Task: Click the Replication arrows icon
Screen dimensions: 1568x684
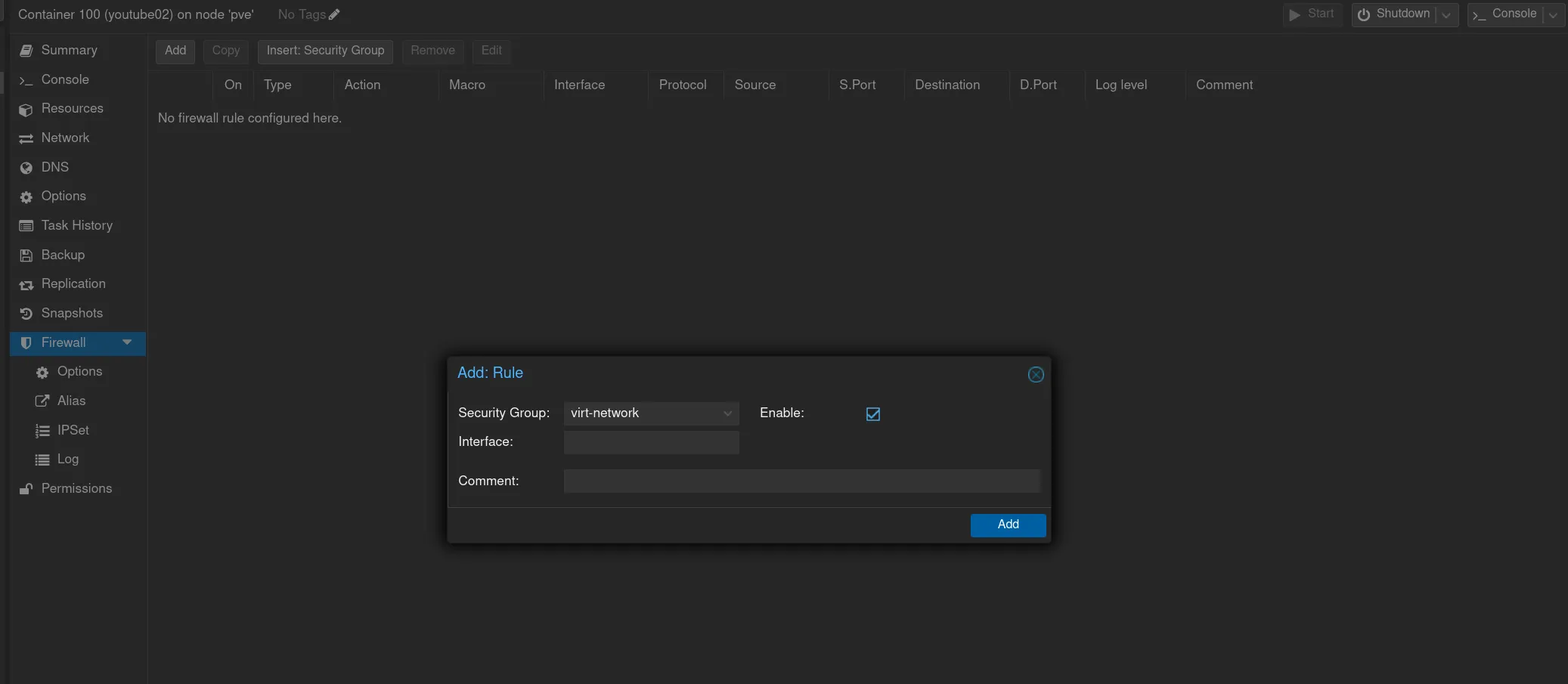Action: click(x=26, y=285)
